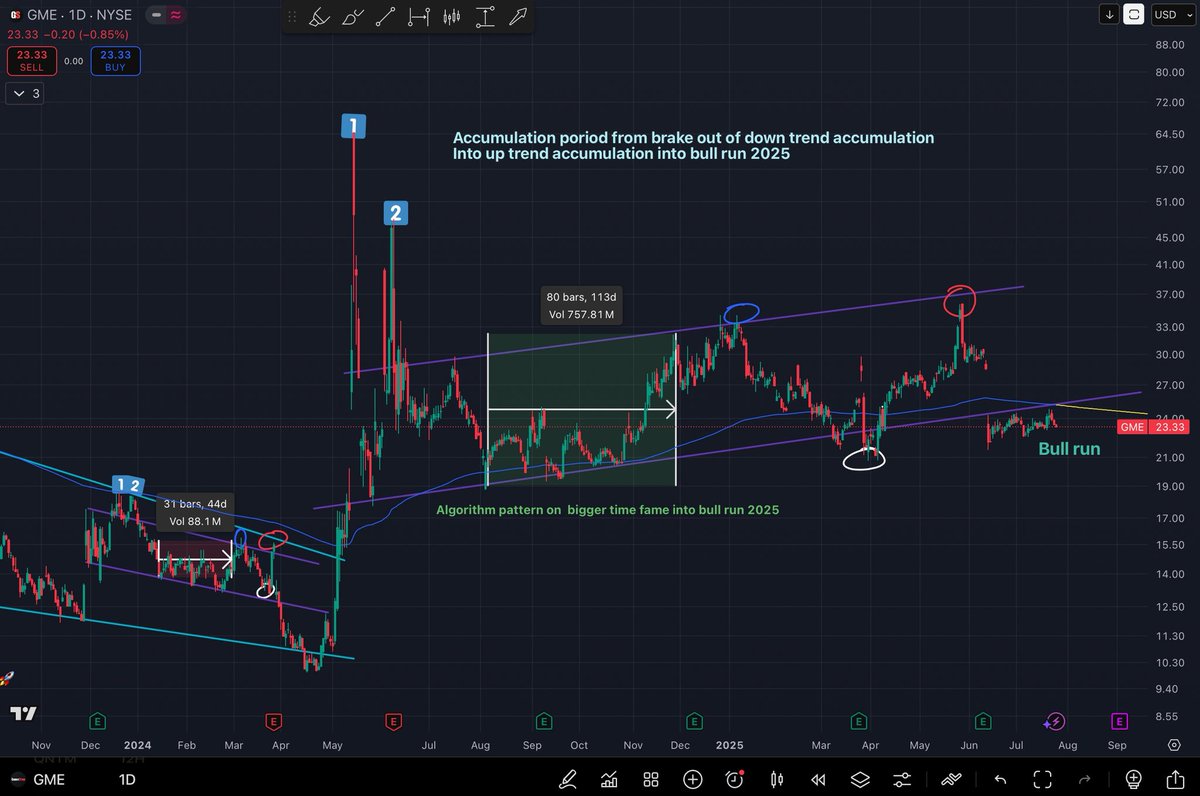Open the red earnings marker before April 2024
The image size is (1200, 796).
[x=274, y=720]
